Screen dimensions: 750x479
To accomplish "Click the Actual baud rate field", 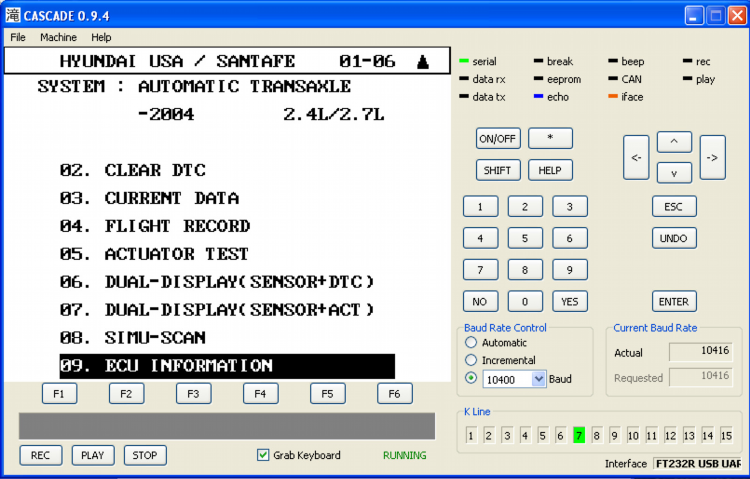I will (x=700, y=352).
